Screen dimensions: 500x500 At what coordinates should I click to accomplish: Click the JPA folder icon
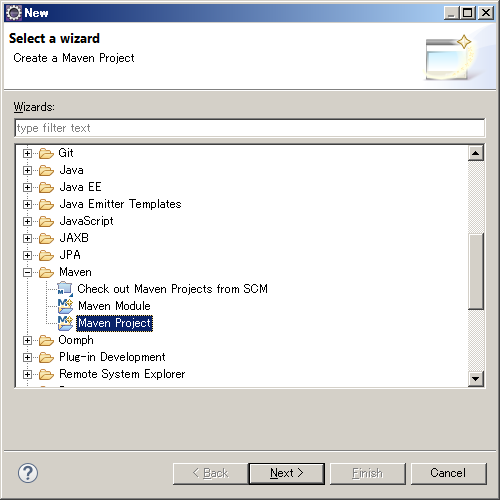click(46, 255)
